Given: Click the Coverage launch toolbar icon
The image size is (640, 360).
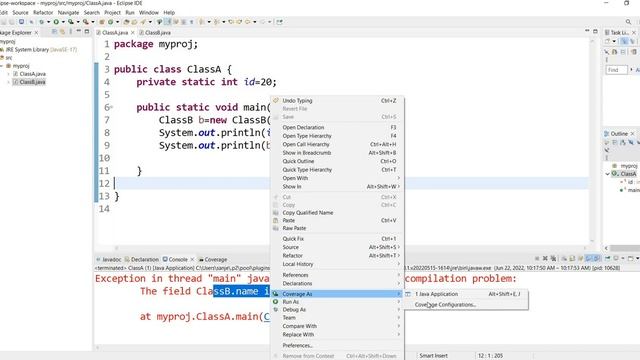Looking at the screenshot, I should [x=71, y=22].
